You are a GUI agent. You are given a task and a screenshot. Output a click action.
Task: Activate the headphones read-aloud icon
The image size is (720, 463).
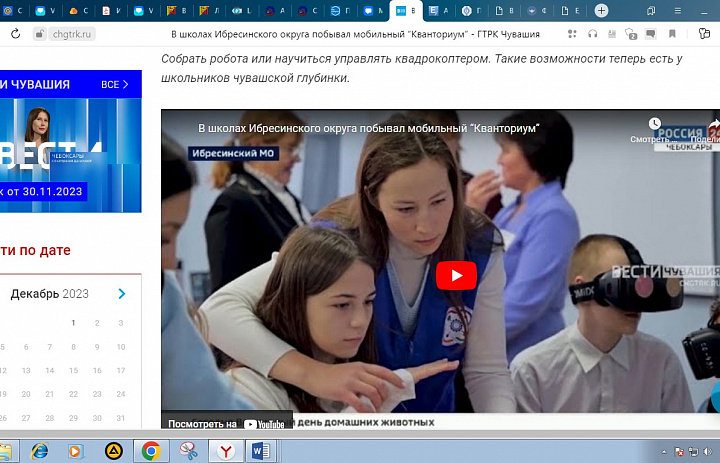(x=592, y=34)
